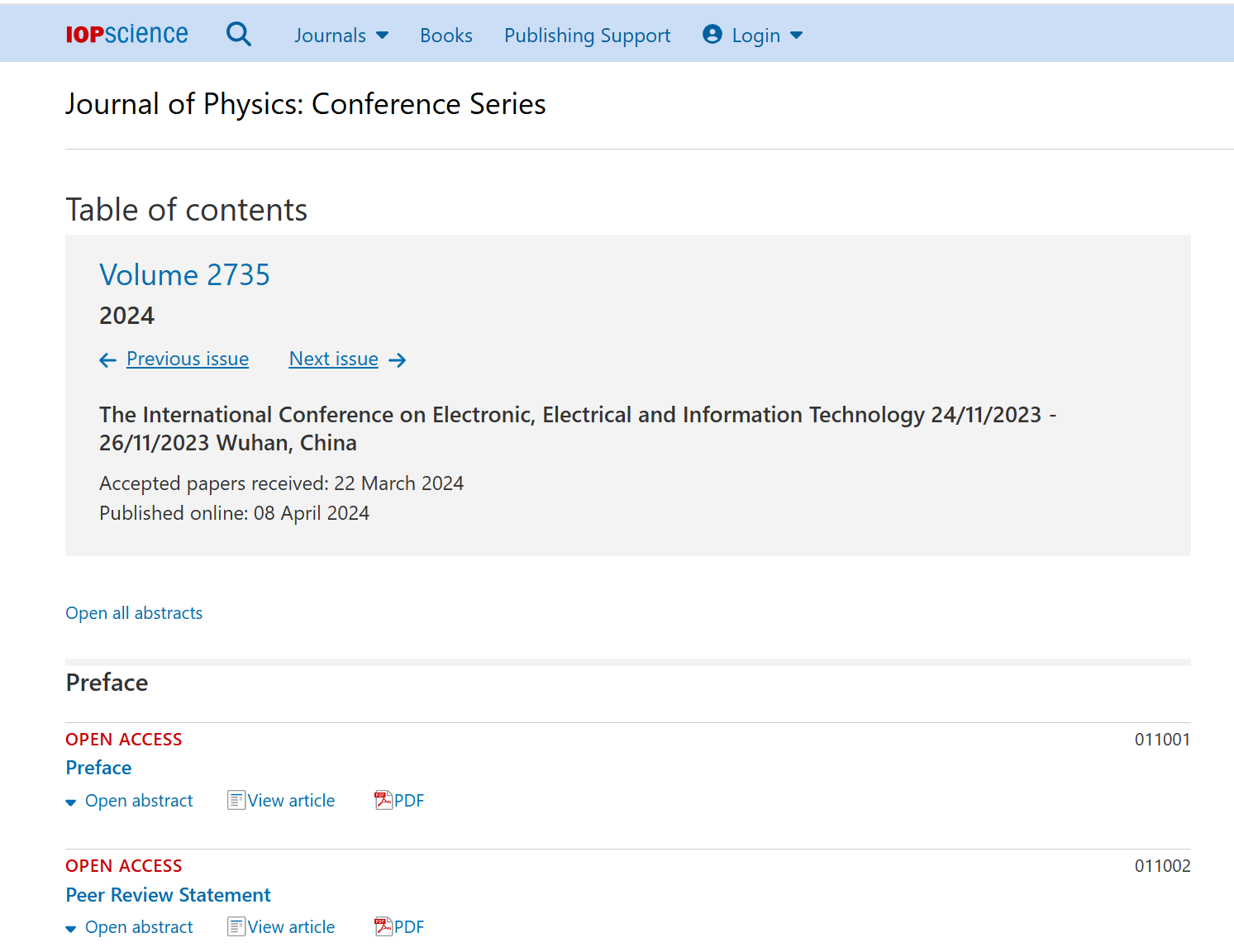Click article number 011002
The height and width of the screenshot is (952, 1234).
[1162, 866]
